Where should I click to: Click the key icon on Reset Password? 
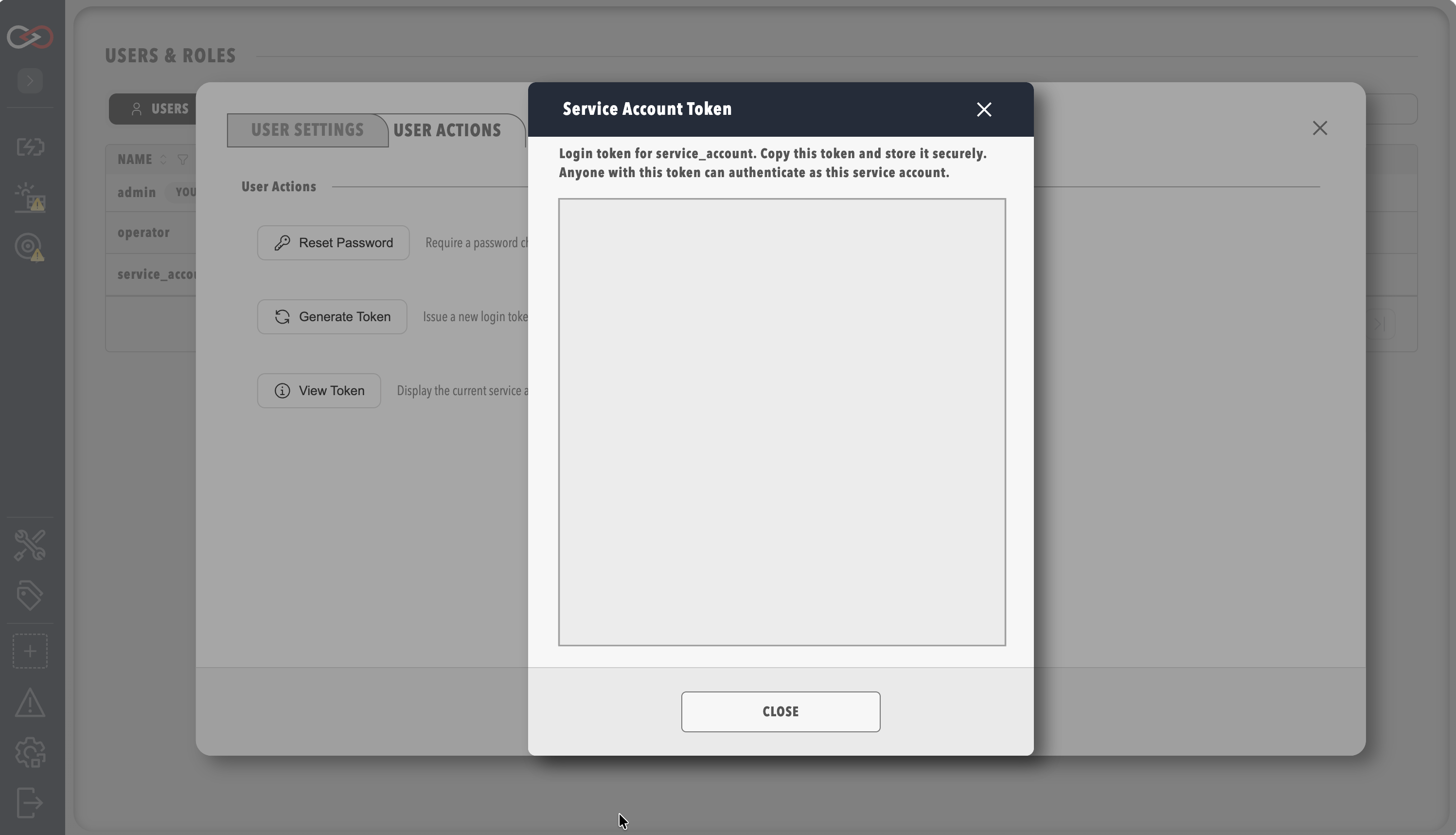tap(282, 243)
